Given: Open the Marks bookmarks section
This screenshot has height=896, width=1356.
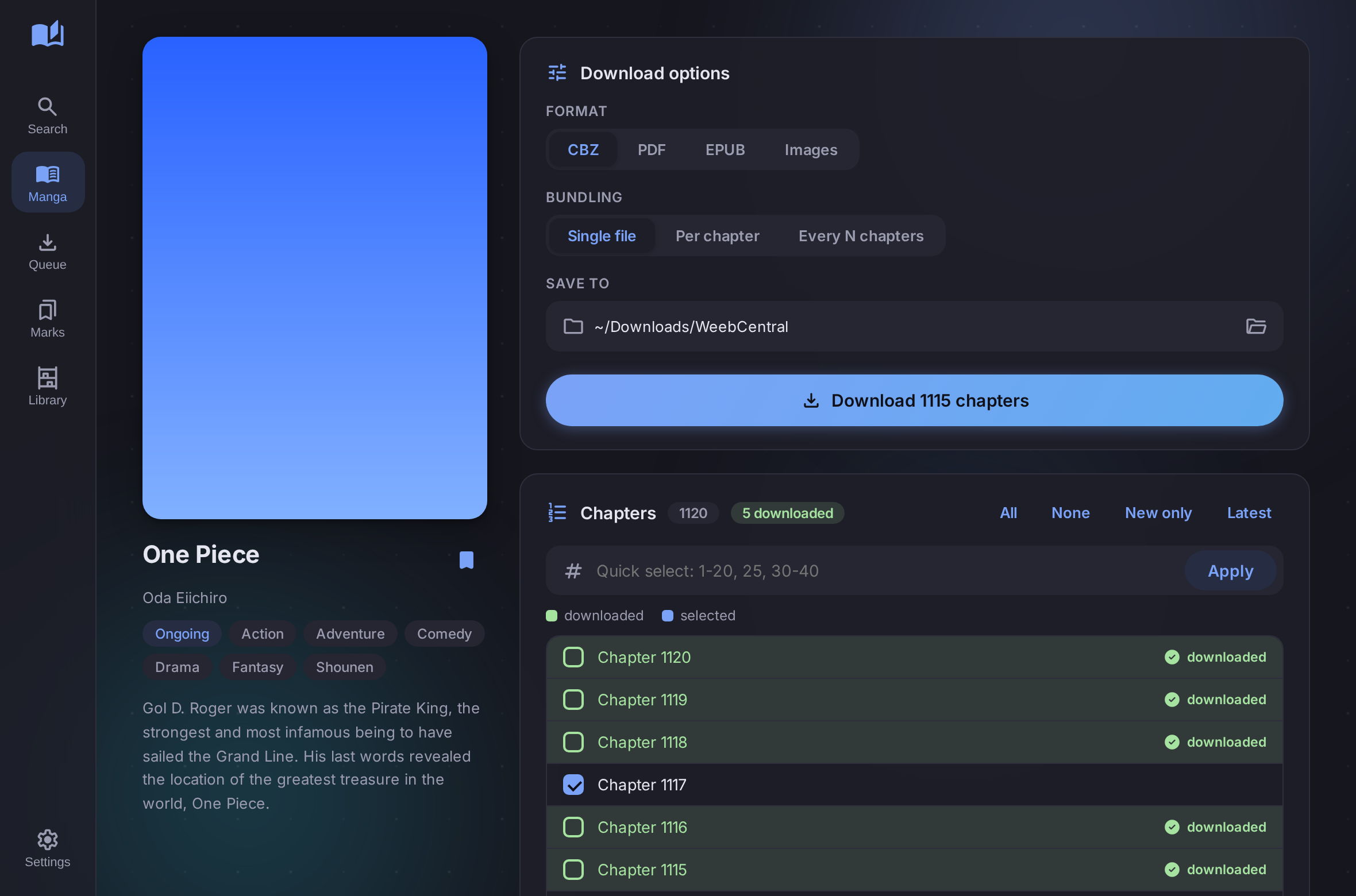Looking at the screenshot, I should 48,319.
